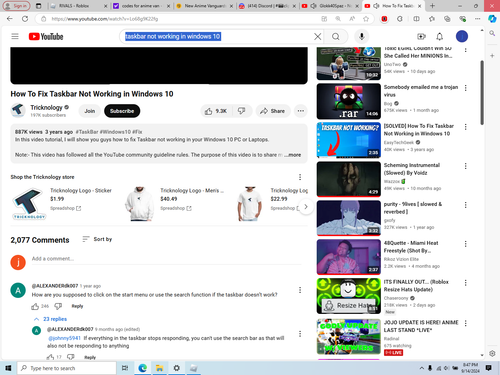Go back with browser back arrow
The image size is (500, 375).
click(x=9, y=19)
